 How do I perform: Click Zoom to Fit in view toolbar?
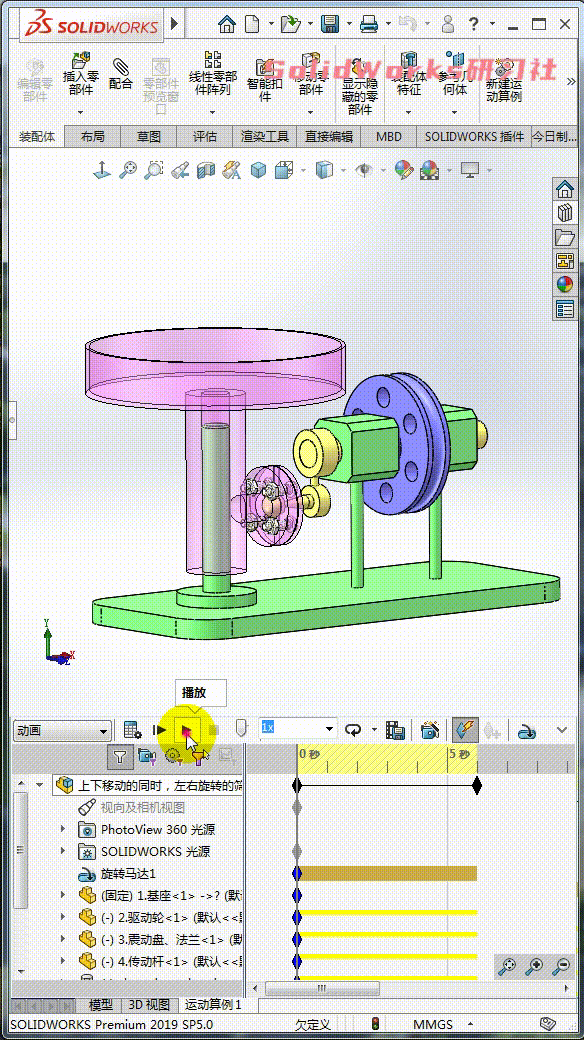127,170
